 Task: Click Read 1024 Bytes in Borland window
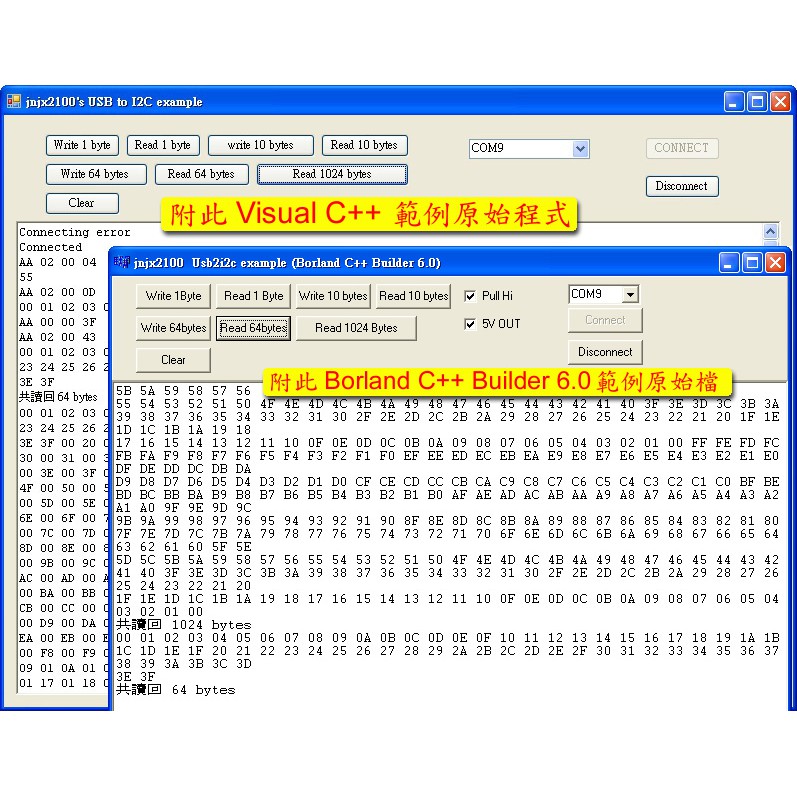356,328
